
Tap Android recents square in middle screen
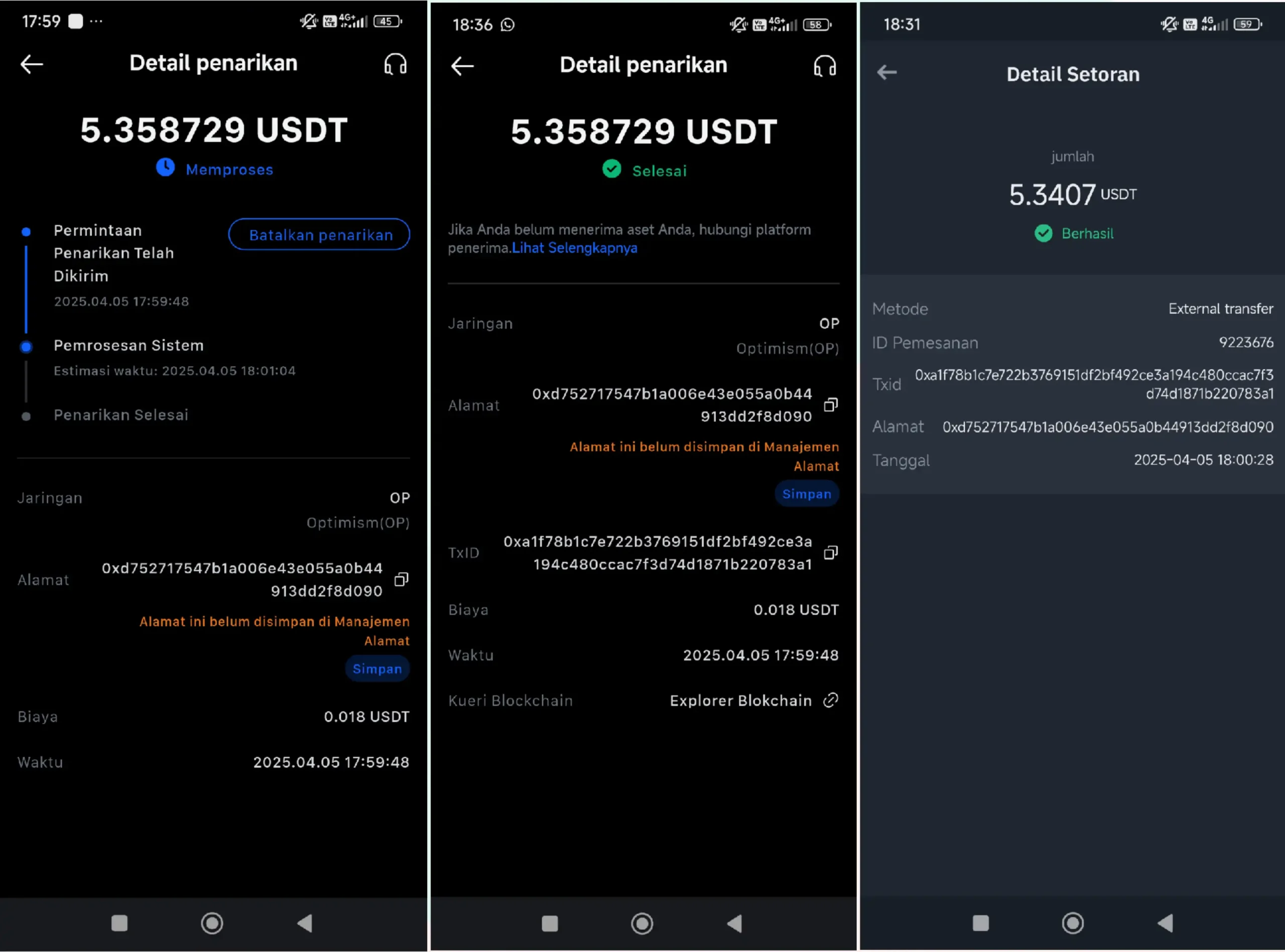point(550,924)
